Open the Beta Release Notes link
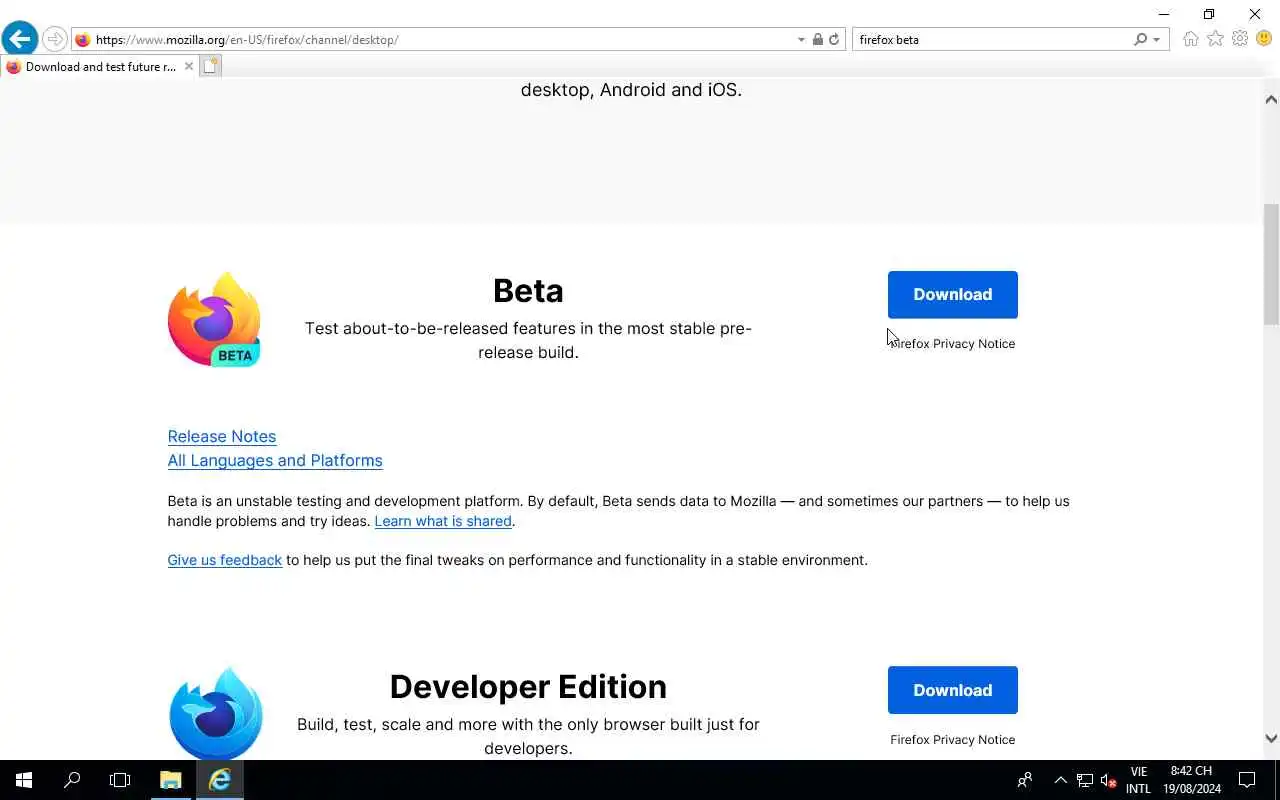This screenshot has height=800, width=1280. tap(222, 436)
